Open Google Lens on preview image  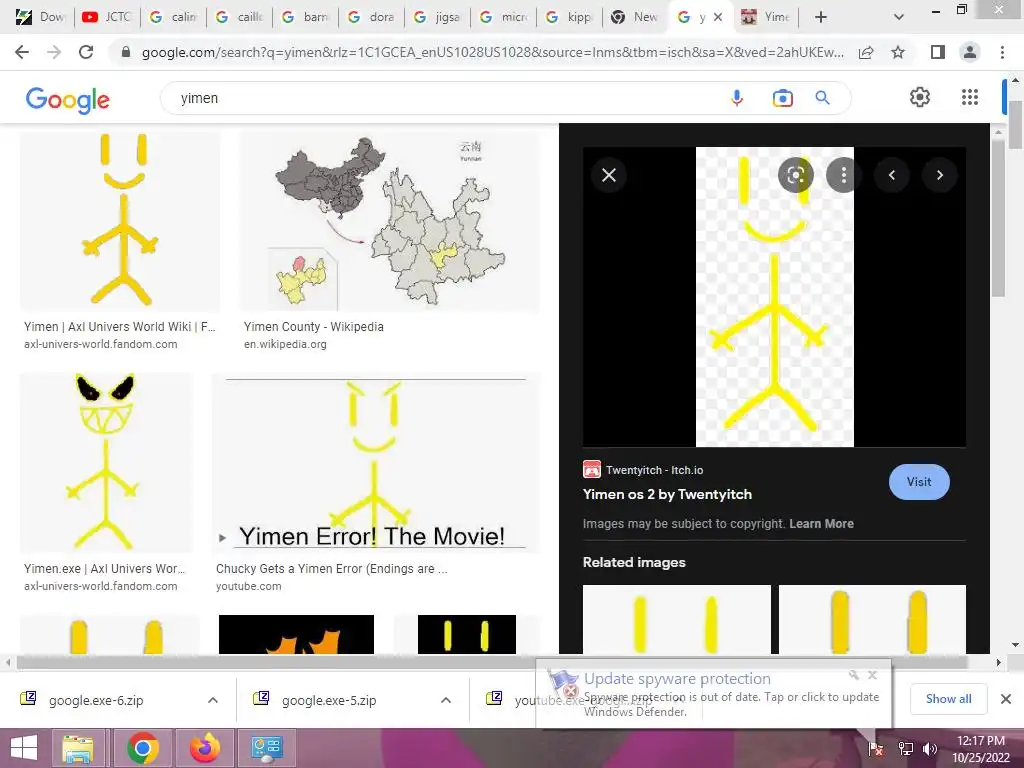795,175
